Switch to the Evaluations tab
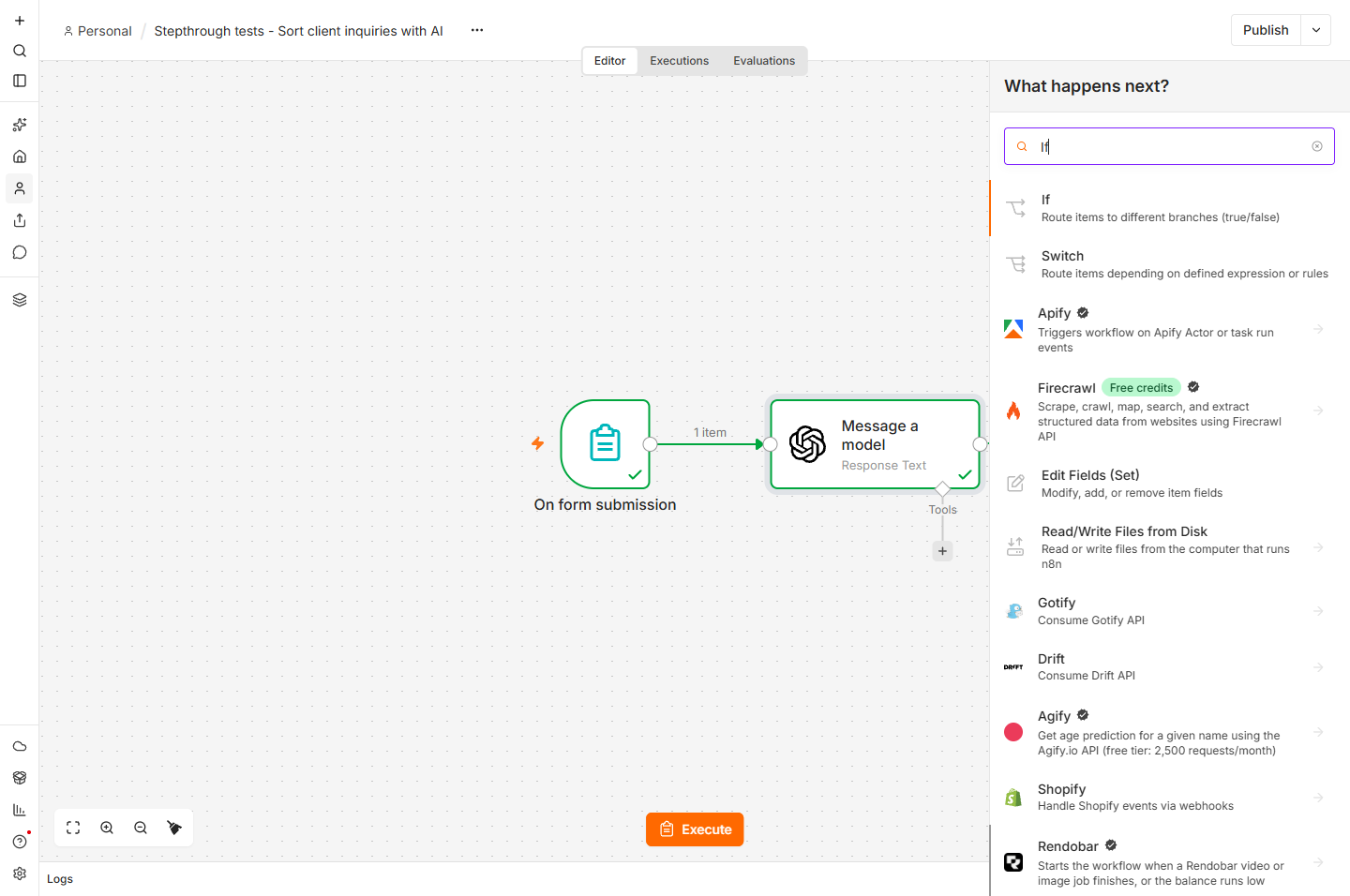The image size is (1350, 896). [x=764, y=61]
